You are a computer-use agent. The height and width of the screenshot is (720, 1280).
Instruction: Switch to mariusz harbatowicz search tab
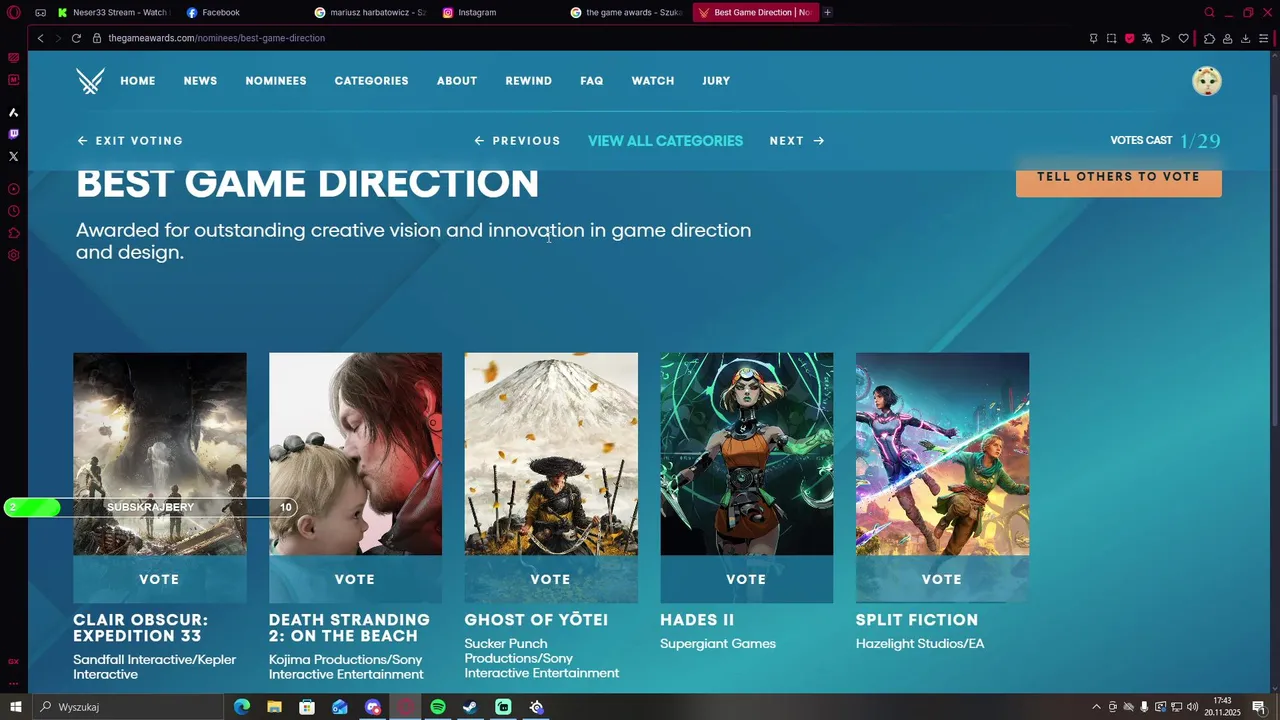point(369,12)
